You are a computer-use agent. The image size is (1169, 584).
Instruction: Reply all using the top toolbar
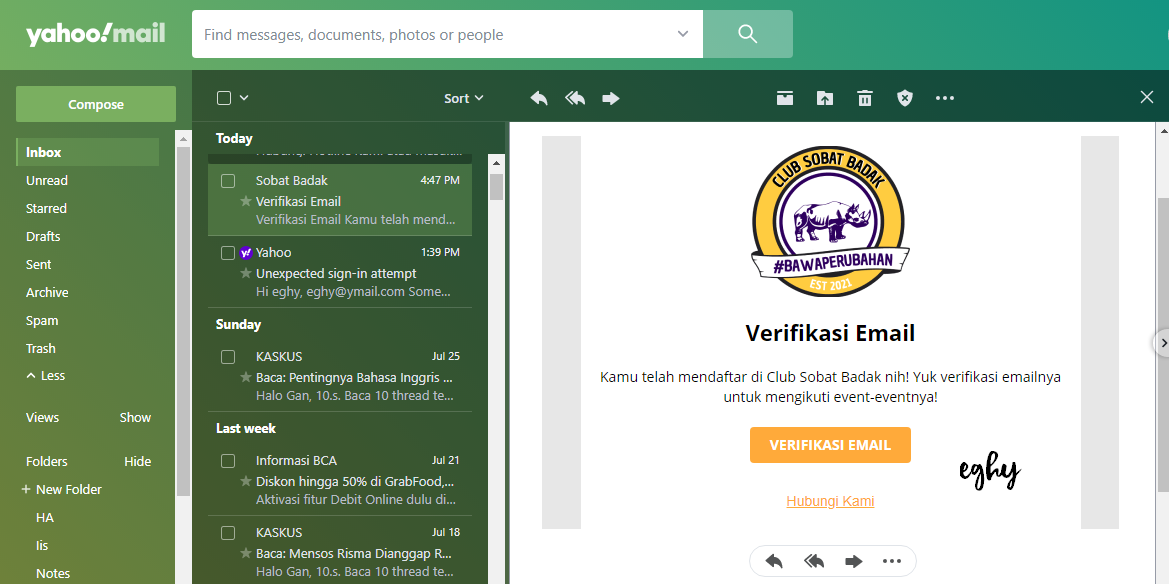point(575,98)
